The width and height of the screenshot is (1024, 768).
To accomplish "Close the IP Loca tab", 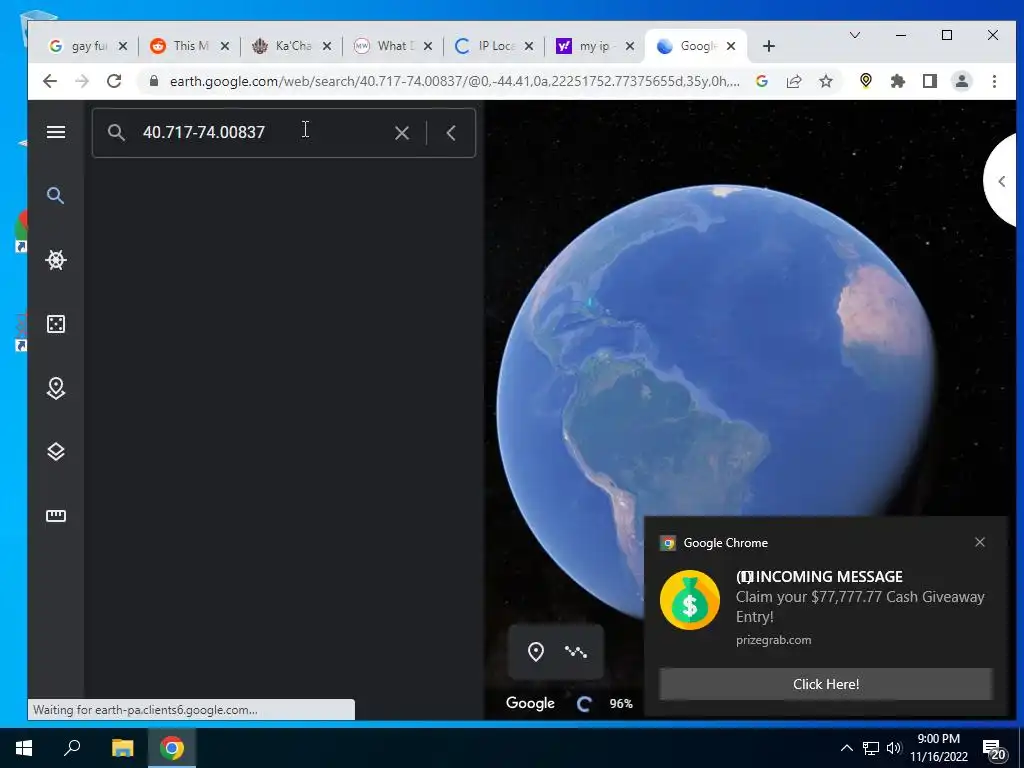I will 529,46.
